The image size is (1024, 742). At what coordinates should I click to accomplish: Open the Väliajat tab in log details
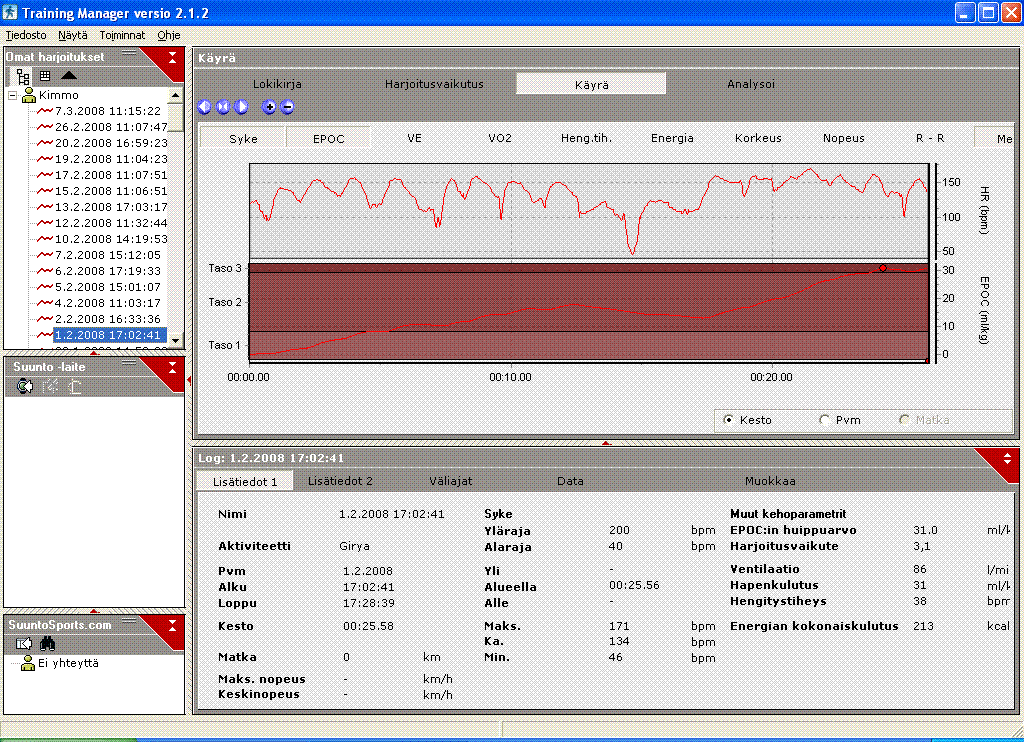click(x=450, y=481)
